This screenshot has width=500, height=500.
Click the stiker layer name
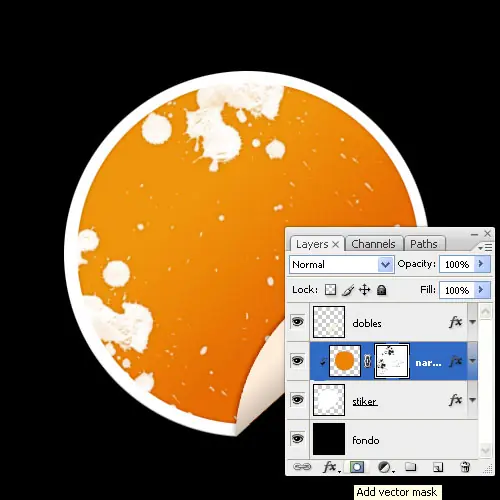coord(365,401)
